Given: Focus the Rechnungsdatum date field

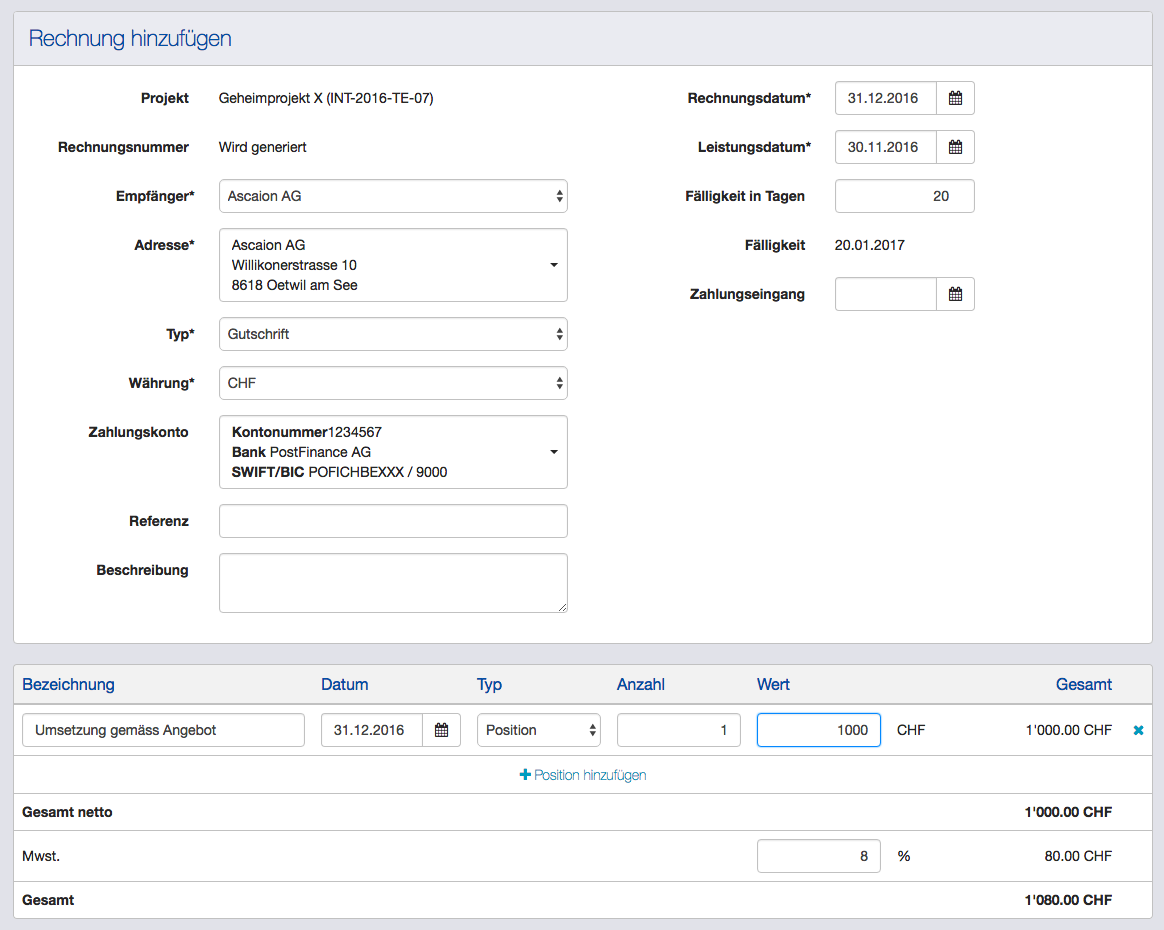Looking at the screenshot, I should pyautogui.click(x=886, y=98).
